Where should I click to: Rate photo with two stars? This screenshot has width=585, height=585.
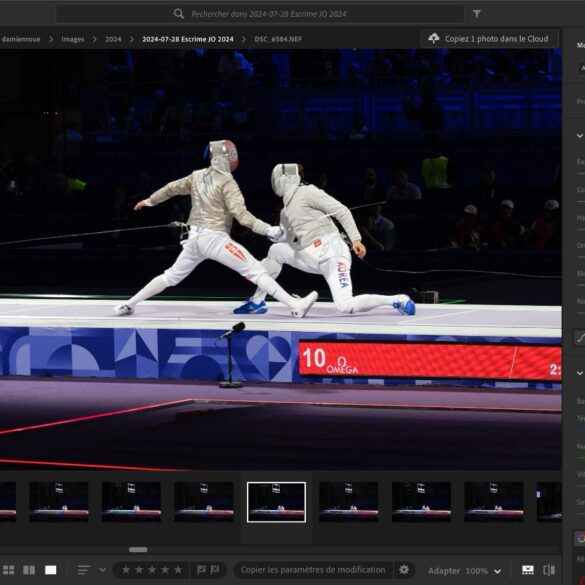coord(139,570)
